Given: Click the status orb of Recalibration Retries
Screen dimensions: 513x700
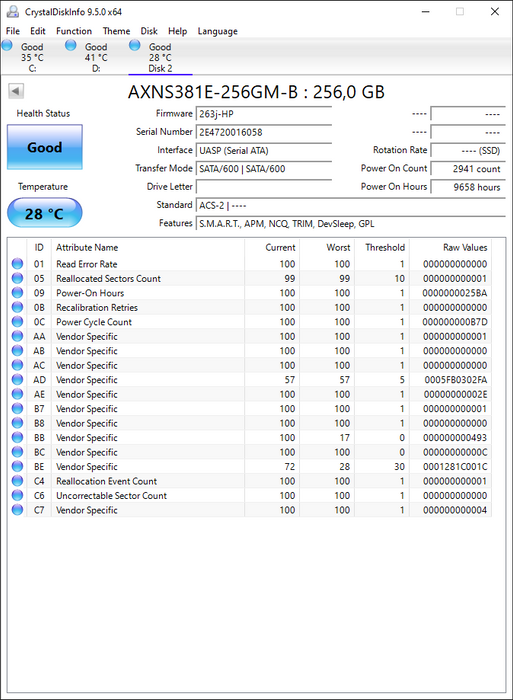Looking at the screenshot, I should [x=17, y=307].
